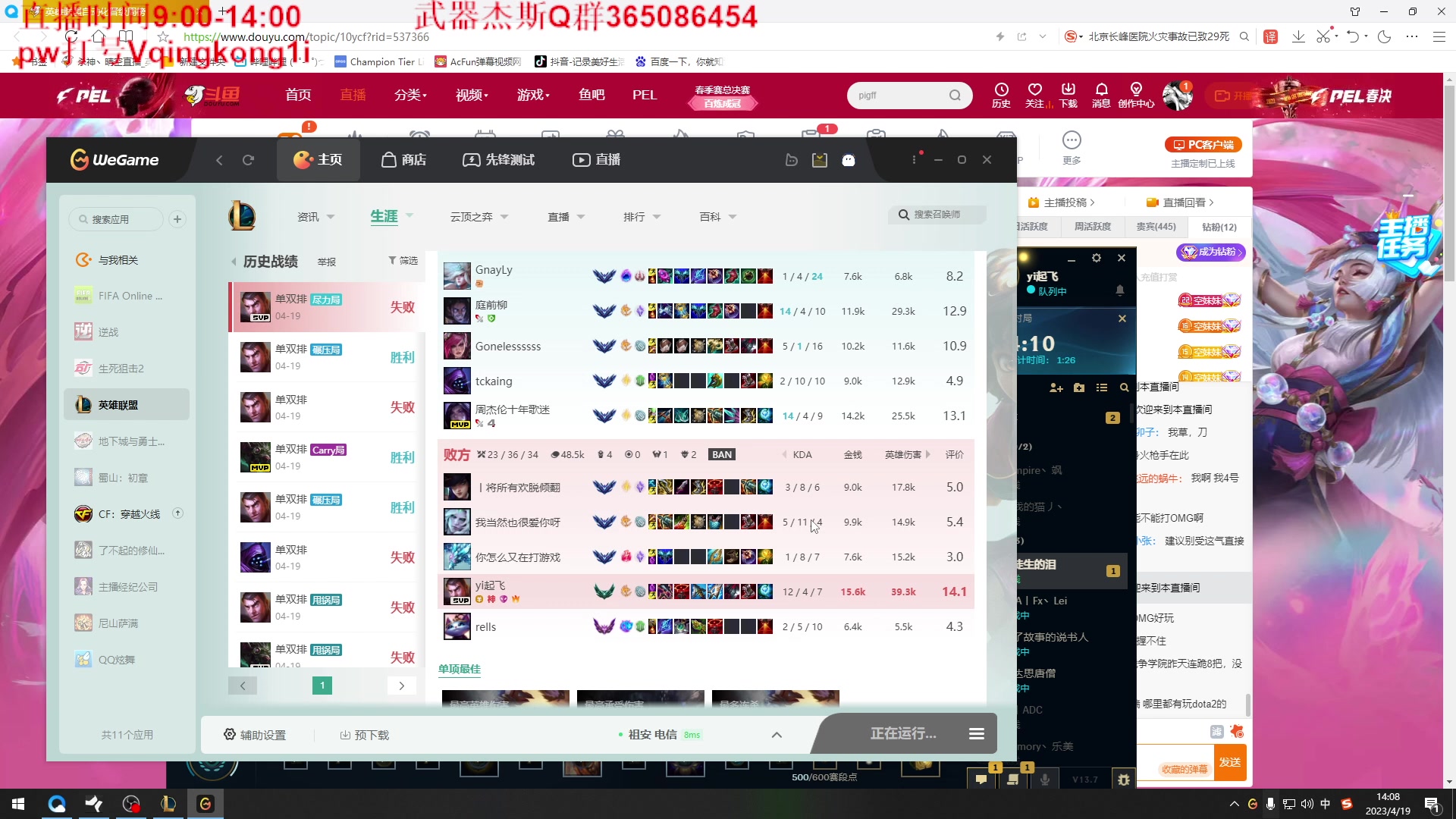
Task: Select 生死狙击2 in the sidebar
Action: click(x=127, y=369)
